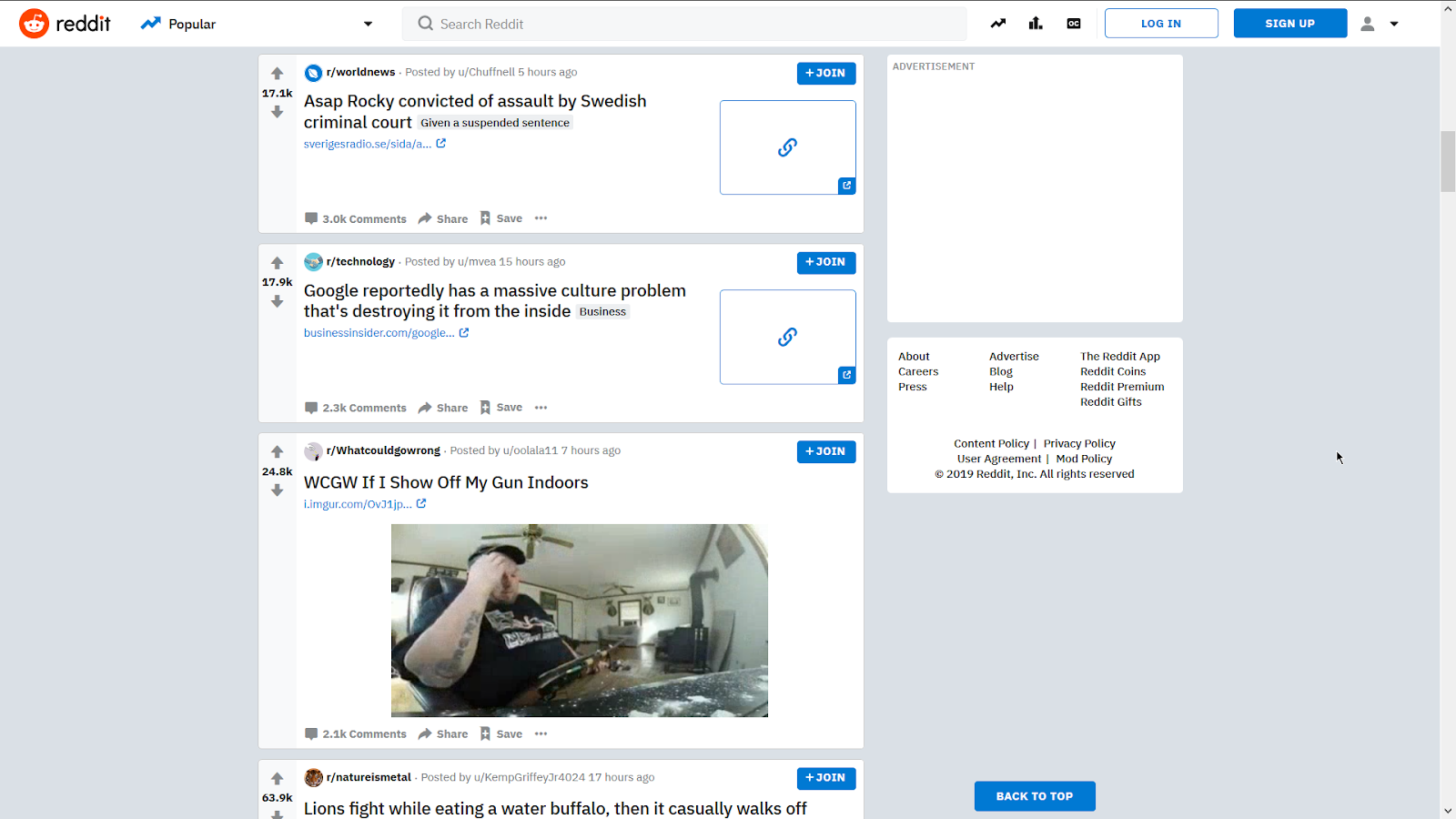Upvote the Asap Rocky post
The height and width of the screenshot is (819, 1456).
278,74
